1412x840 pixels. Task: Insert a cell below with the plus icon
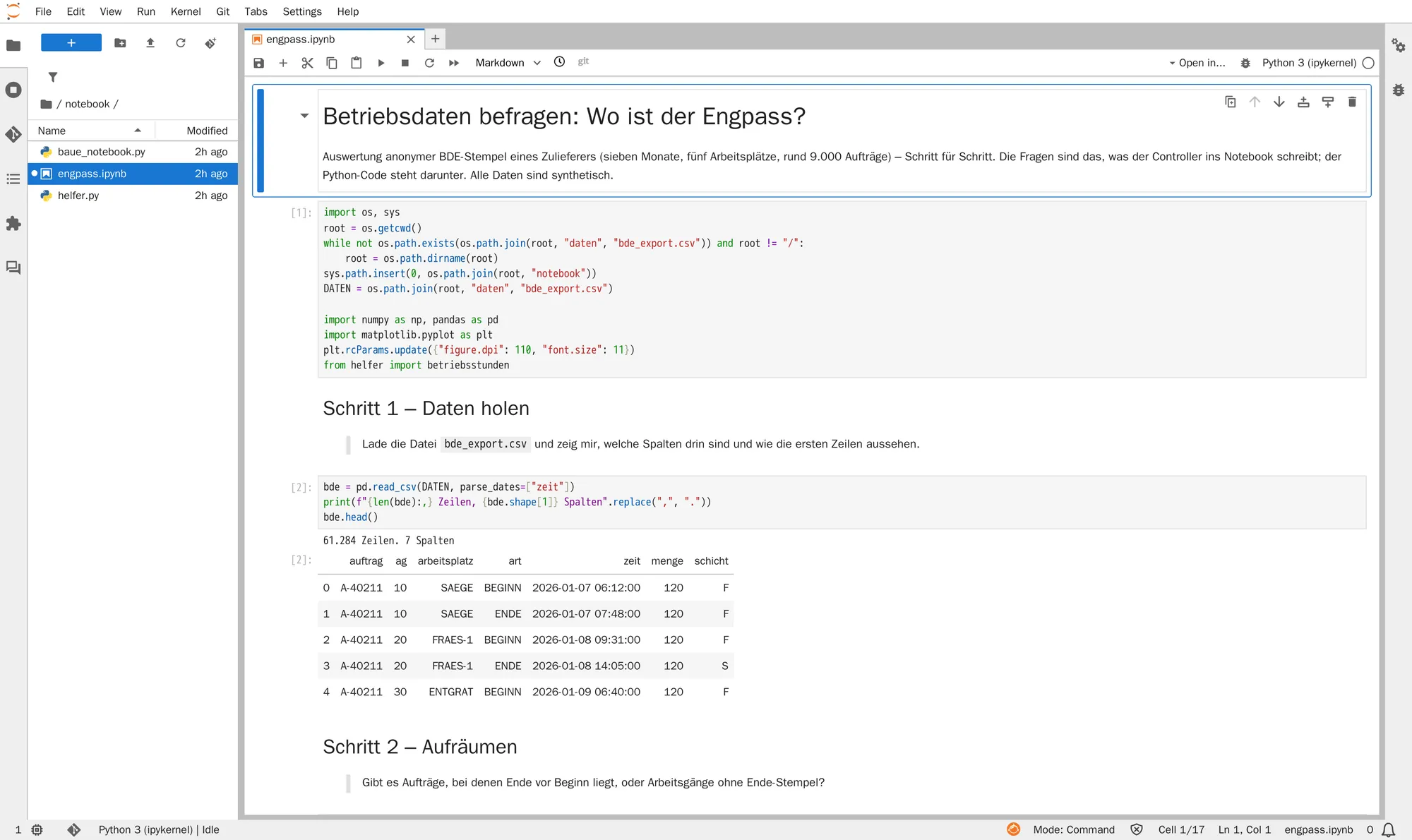click(283, 63)
